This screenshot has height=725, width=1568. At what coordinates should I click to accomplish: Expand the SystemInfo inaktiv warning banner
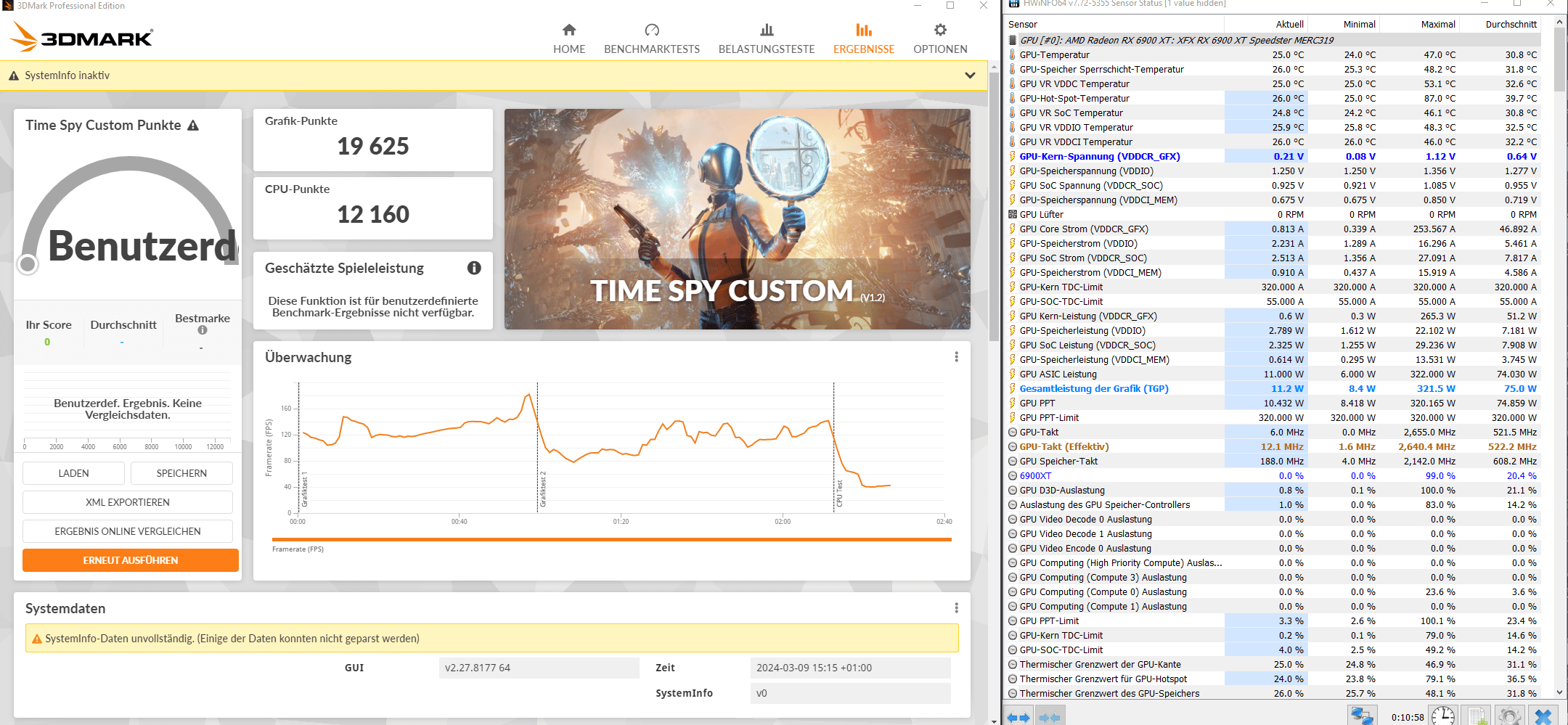(x=970, y=75)
